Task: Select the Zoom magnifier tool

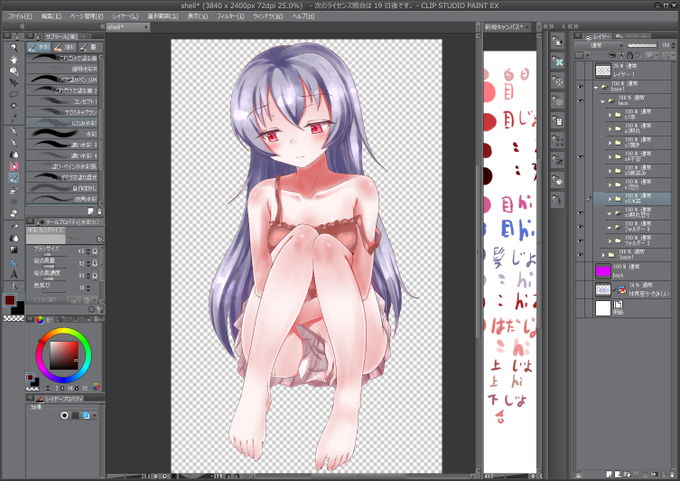Action: click(x=14, y=48)
